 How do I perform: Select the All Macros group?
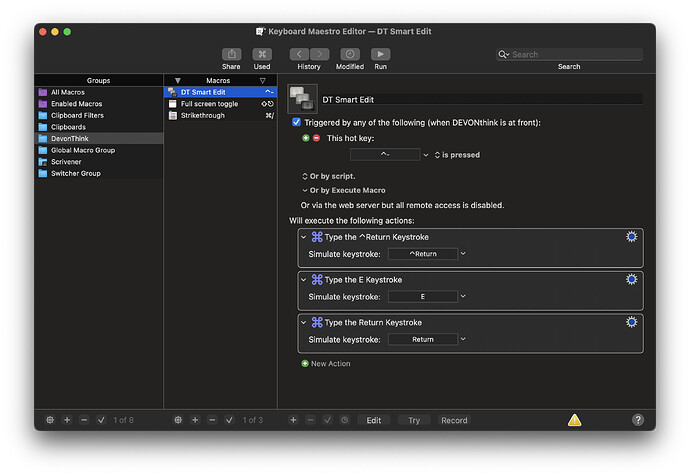pos(99,92)
